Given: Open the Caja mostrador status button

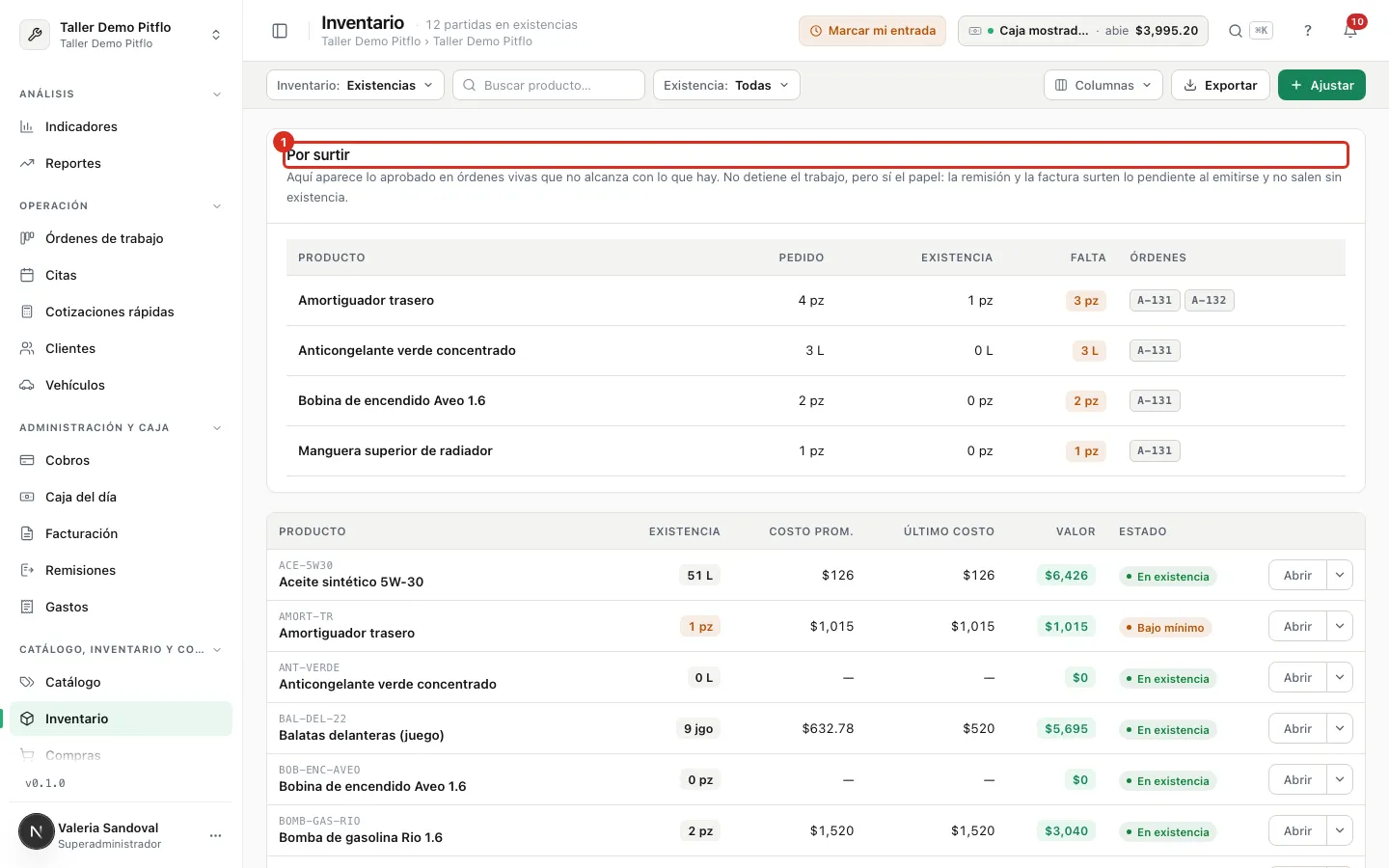Looking at the screenshot, I should coord(1084,31).
